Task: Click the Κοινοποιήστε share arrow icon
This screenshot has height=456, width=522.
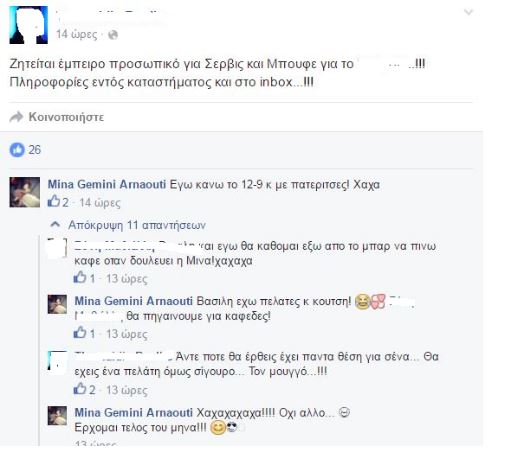Action: click(16, 117)
